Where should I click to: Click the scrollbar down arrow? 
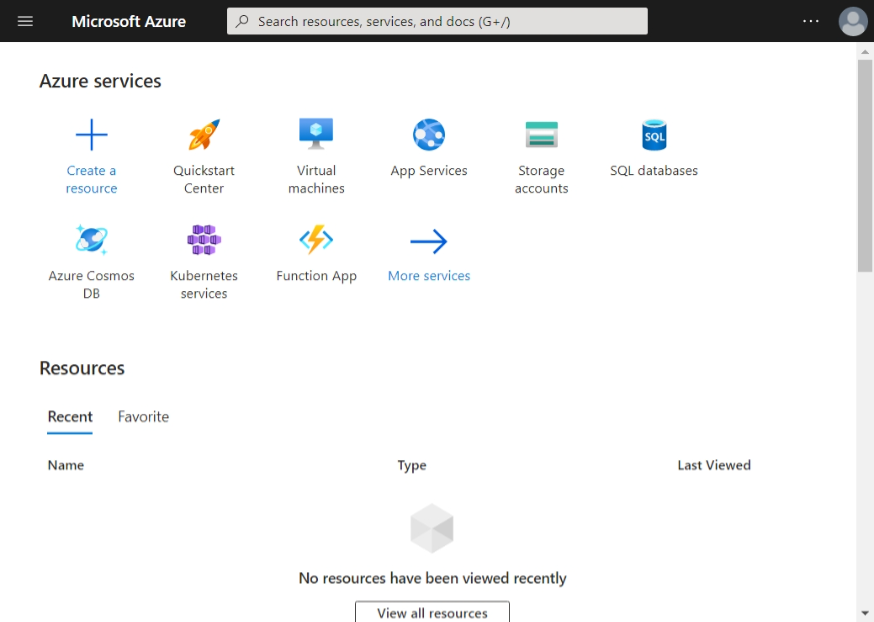pyautogui.click(x=865, y=613)
